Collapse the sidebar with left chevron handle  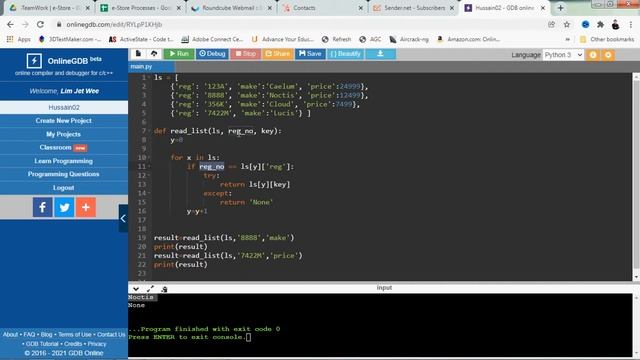(123, 218)
